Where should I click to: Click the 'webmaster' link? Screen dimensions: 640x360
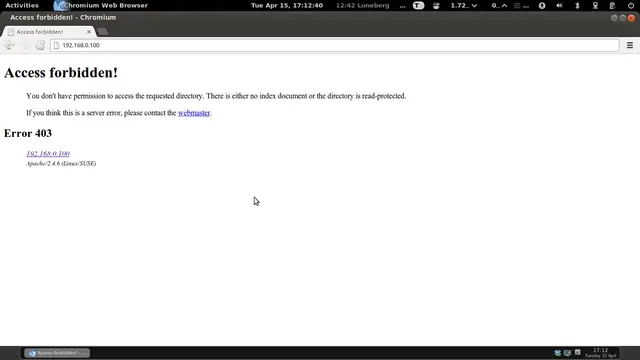pyautogui.click(x=194, y=113)
